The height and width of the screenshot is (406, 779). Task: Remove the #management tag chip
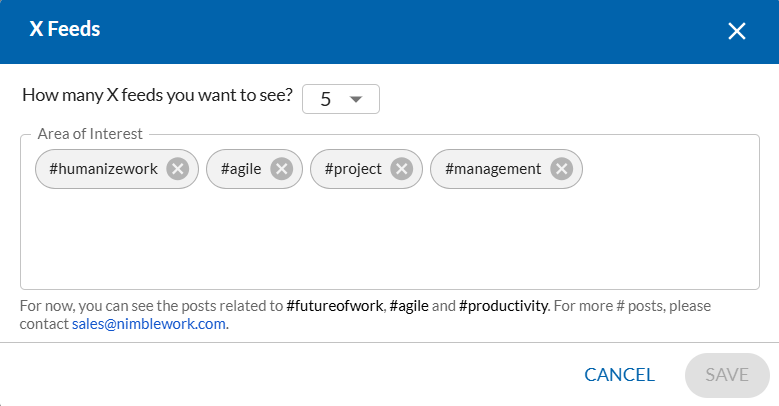pyautogui.click(x=561, y=169)
